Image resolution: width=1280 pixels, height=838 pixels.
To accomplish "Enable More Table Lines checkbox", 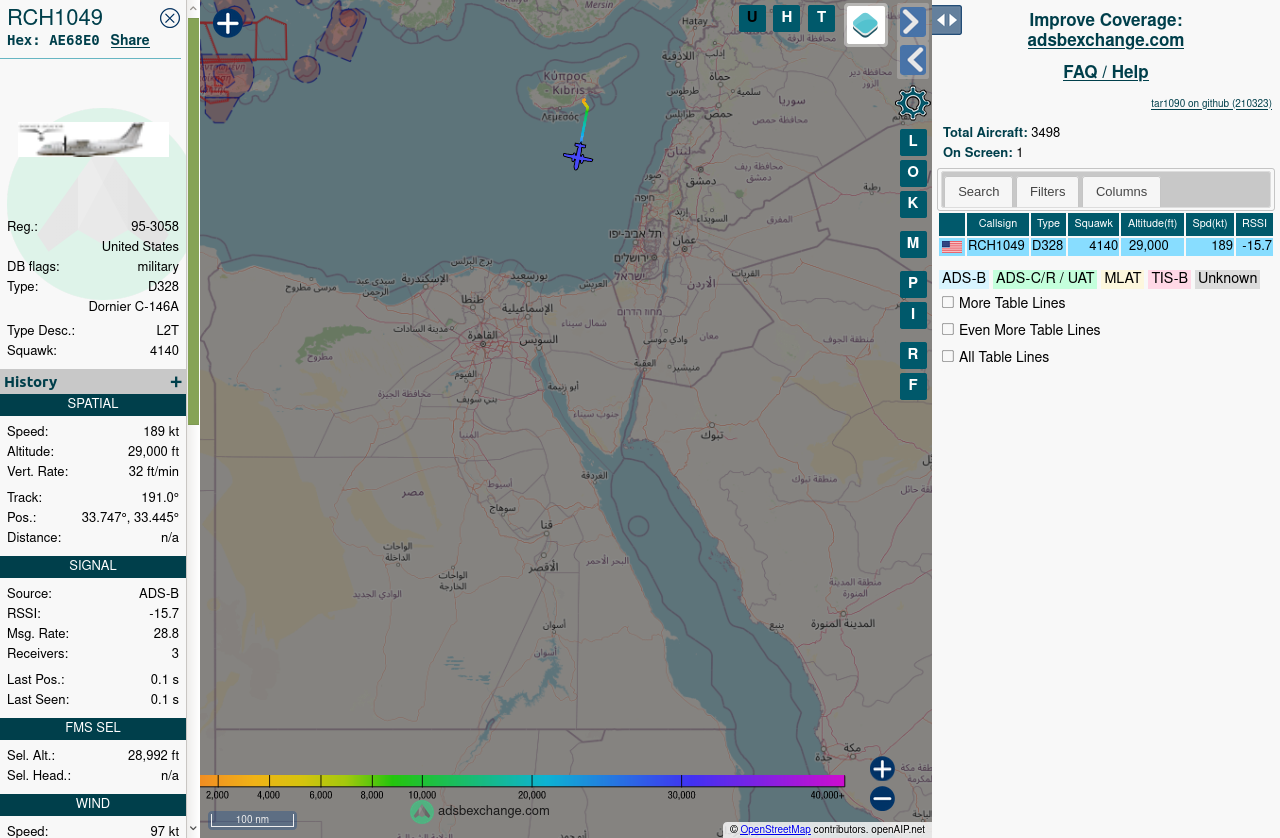I will tap(948, 302).
